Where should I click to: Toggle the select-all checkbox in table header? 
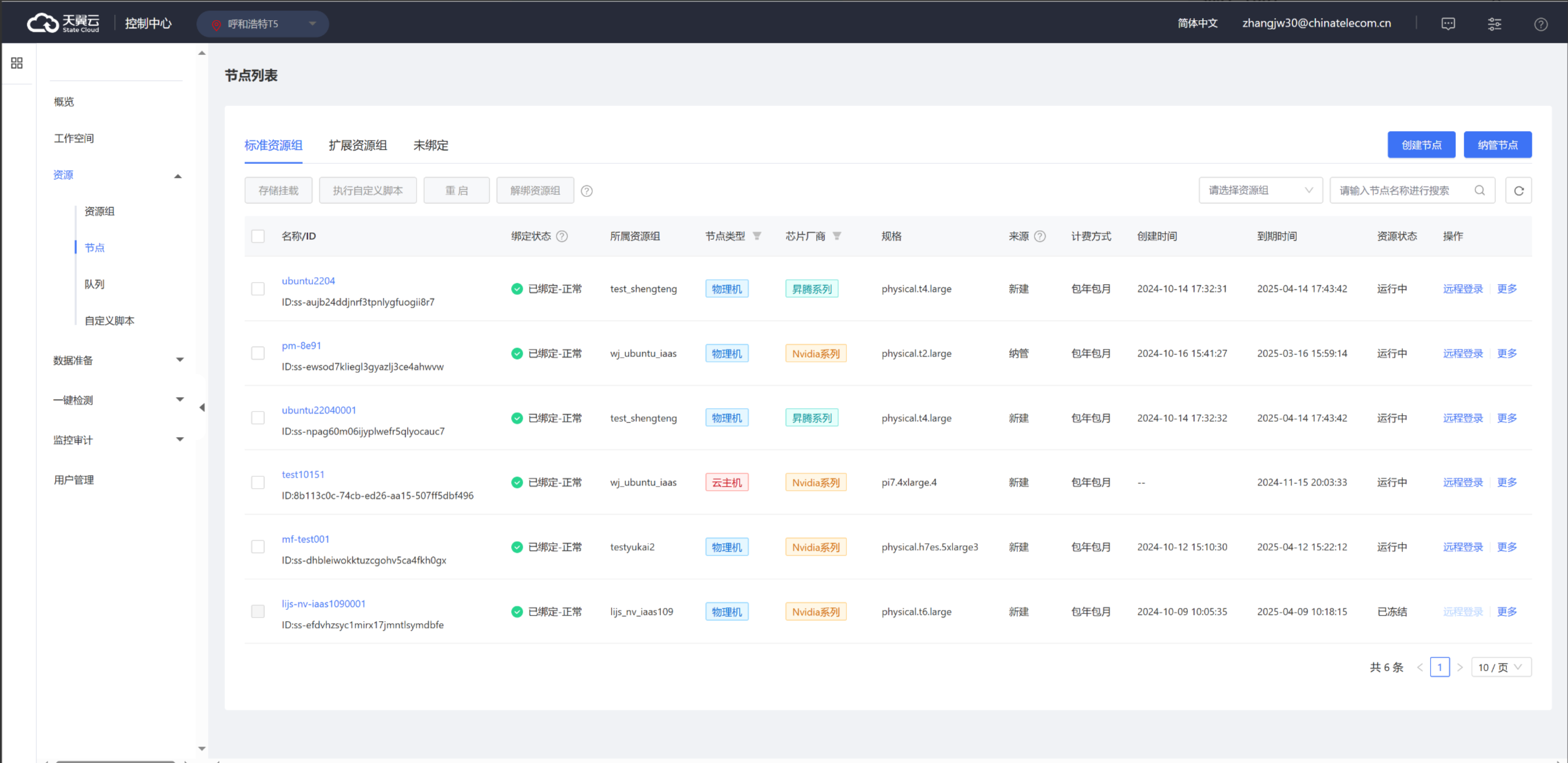[258, 236]
